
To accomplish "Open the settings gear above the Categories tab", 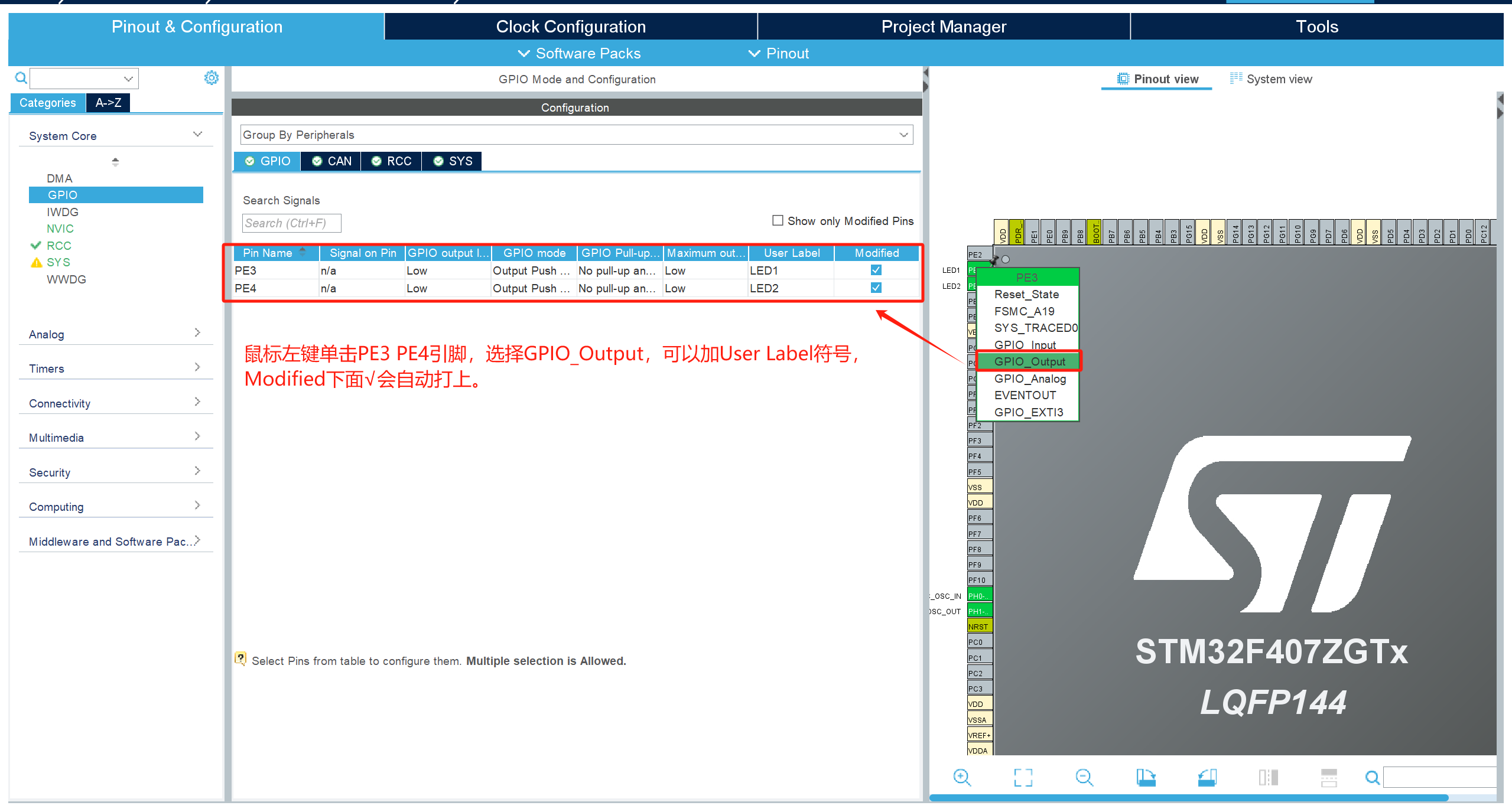I will tap(211, 77).
